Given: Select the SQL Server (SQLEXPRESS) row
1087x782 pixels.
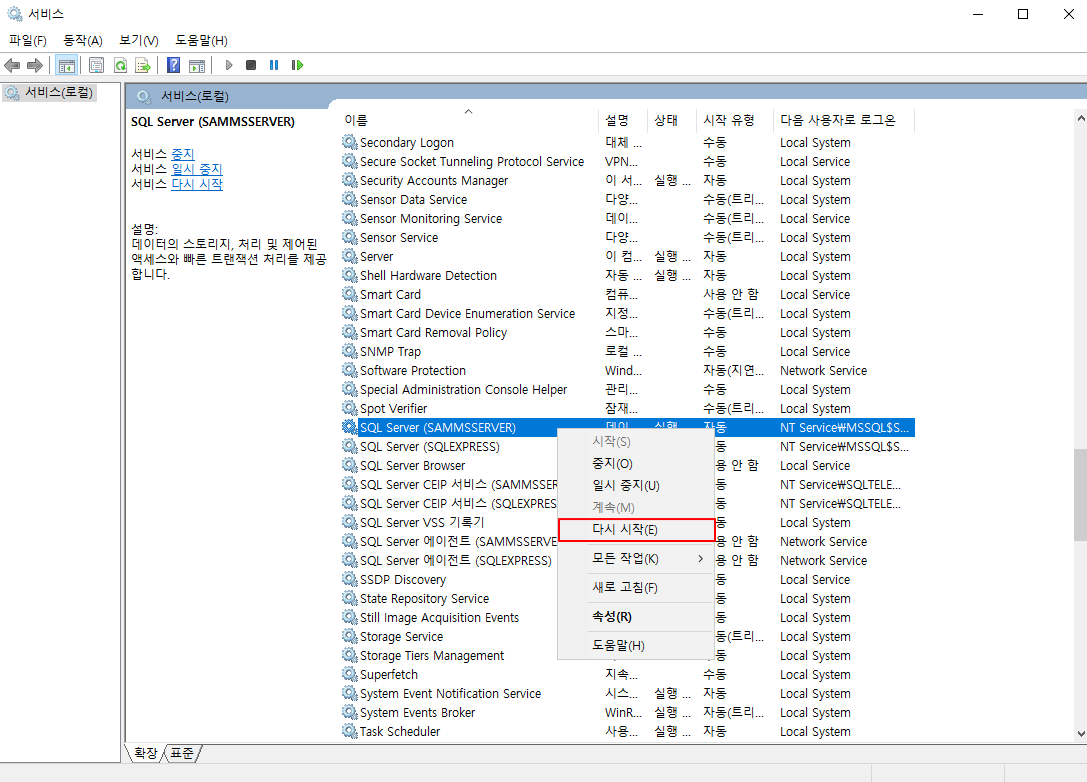Looking at the screenshot, I should coord(429,446).
